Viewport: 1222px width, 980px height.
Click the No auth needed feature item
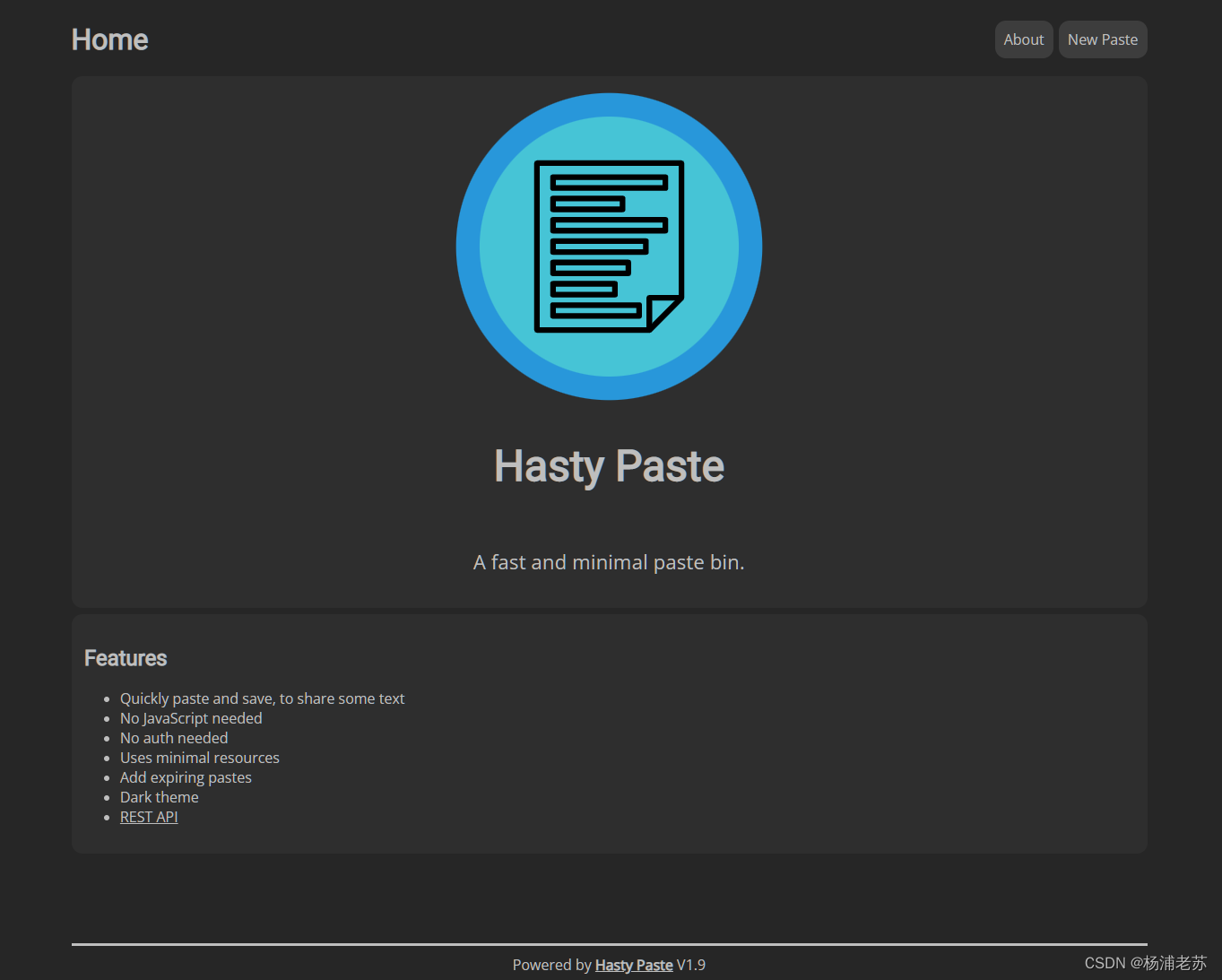(x=174, y=737)
